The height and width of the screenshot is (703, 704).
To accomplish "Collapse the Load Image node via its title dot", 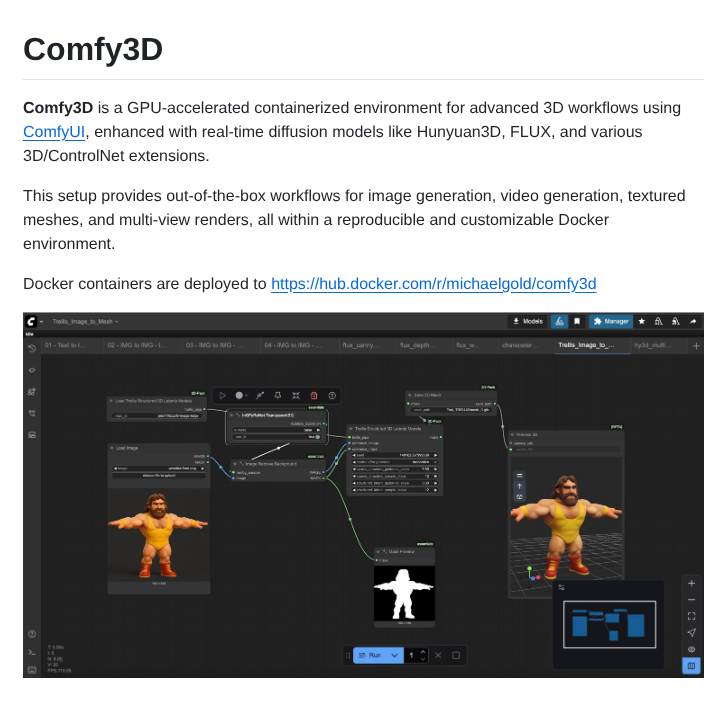I will (112, 448).
